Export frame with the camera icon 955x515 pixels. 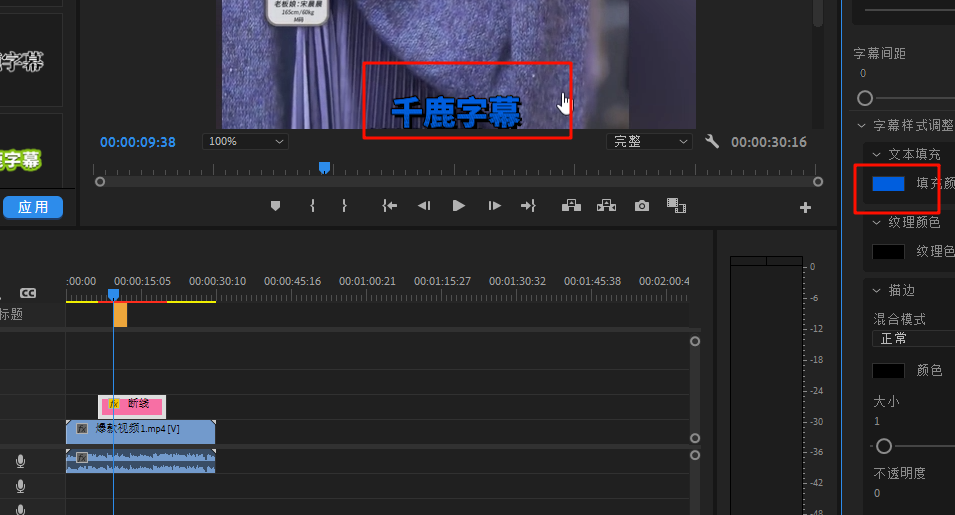[641, 206]
